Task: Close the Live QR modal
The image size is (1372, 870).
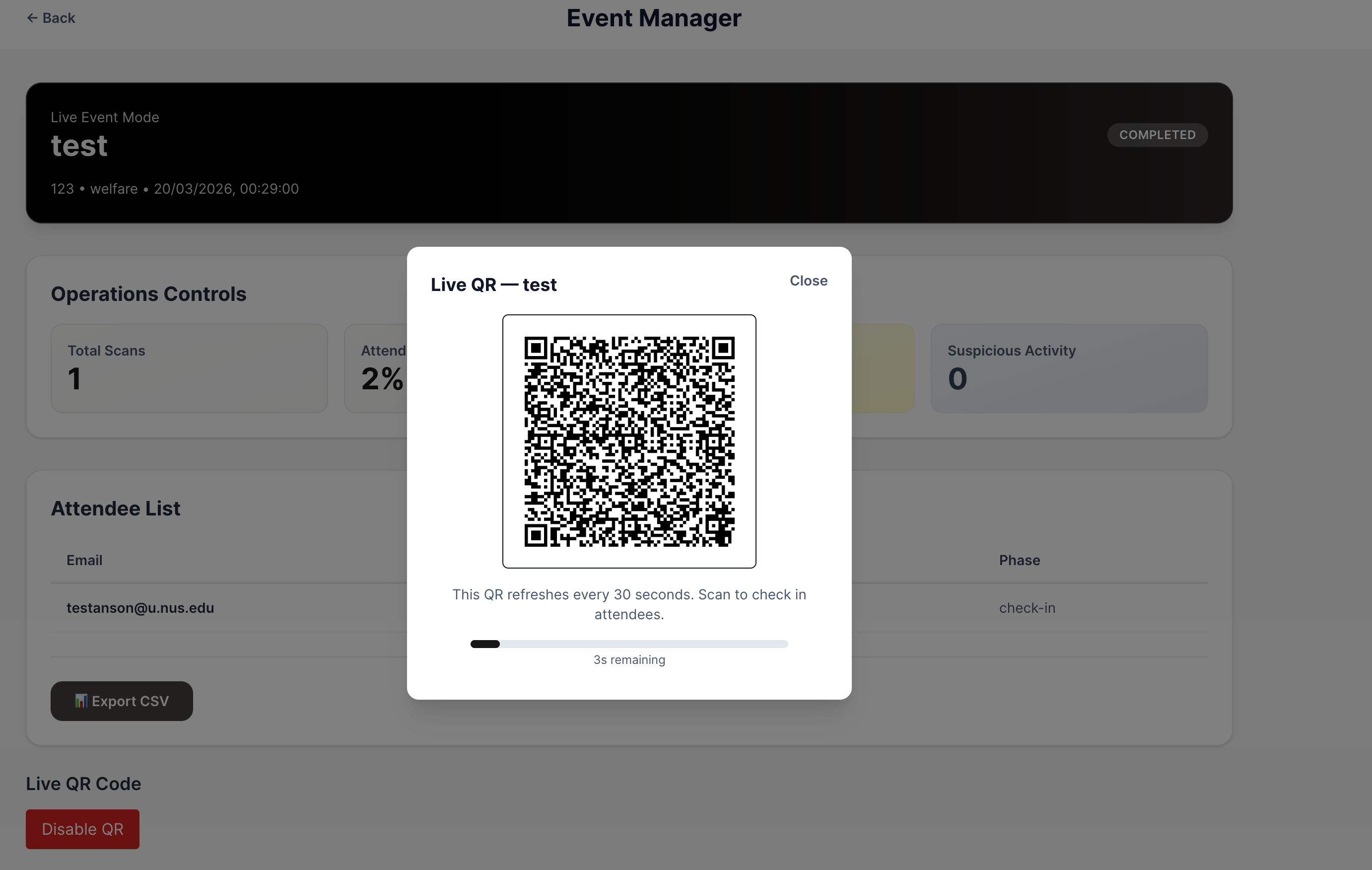Action: click(808, 281)
